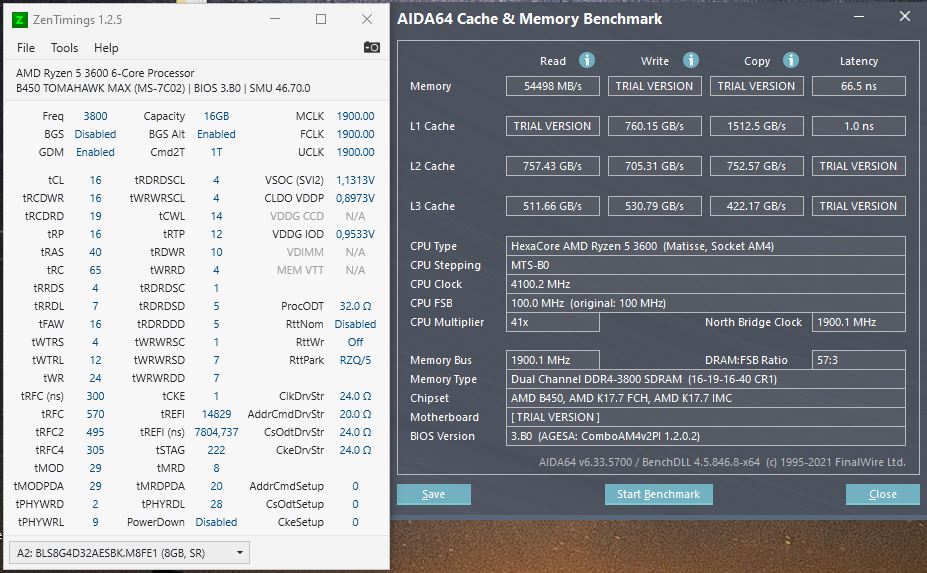The height and width of the screenshot is (573, 927).
Task: Click the Freq value 3800
Action: (x=95, y=116)
